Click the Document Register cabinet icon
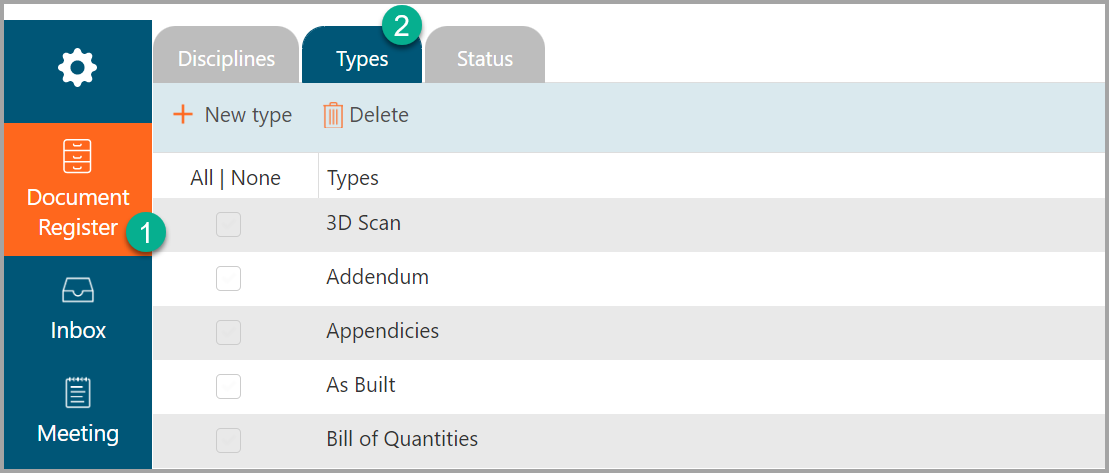 point(77,156)
